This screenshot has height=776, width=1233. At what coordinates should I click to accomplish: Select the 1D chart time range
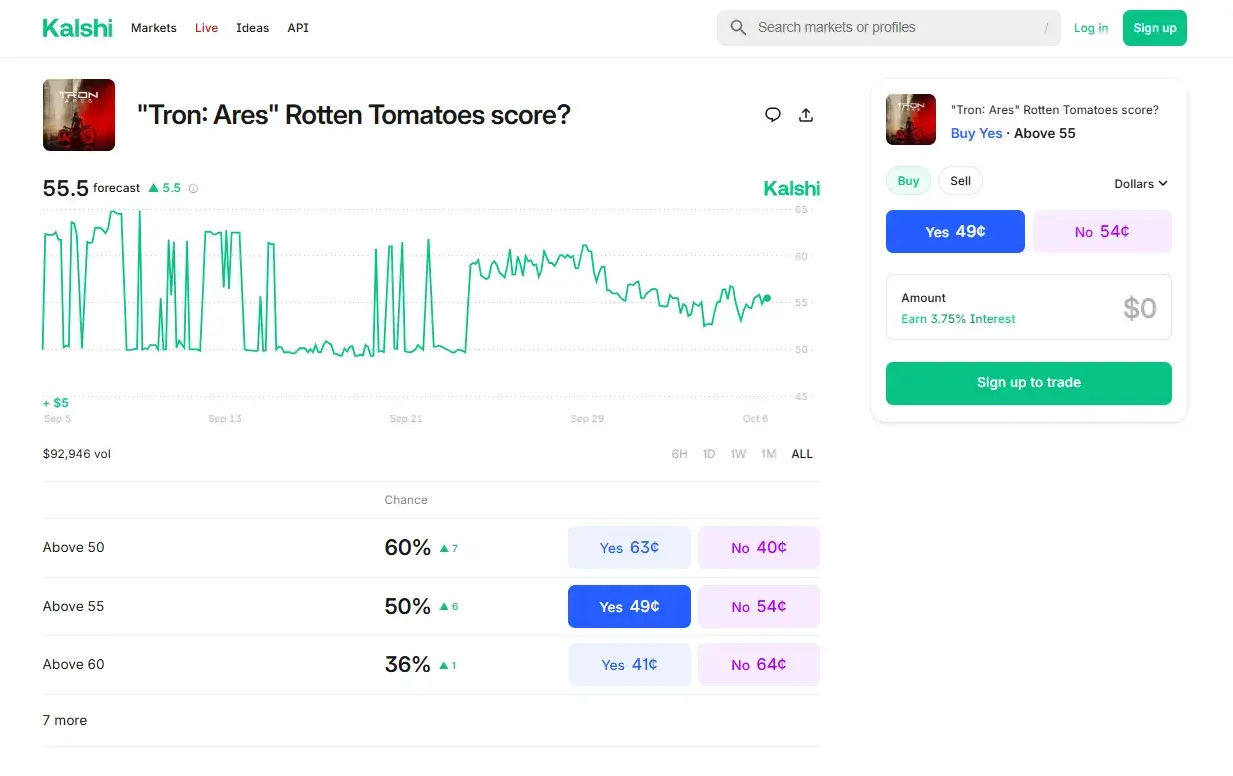(x=709, y=453)
